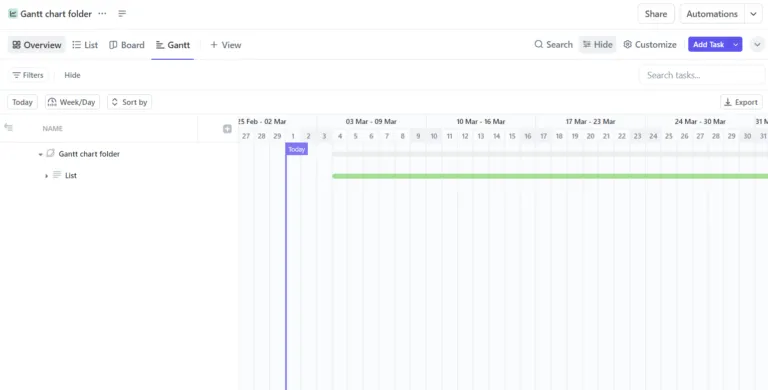768x390 pixels.
Task: Focus the Search tasks input field
Action: tap(702, 75)
